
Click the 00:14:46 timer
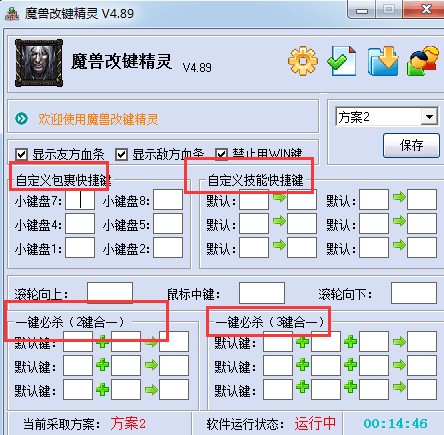395,423
